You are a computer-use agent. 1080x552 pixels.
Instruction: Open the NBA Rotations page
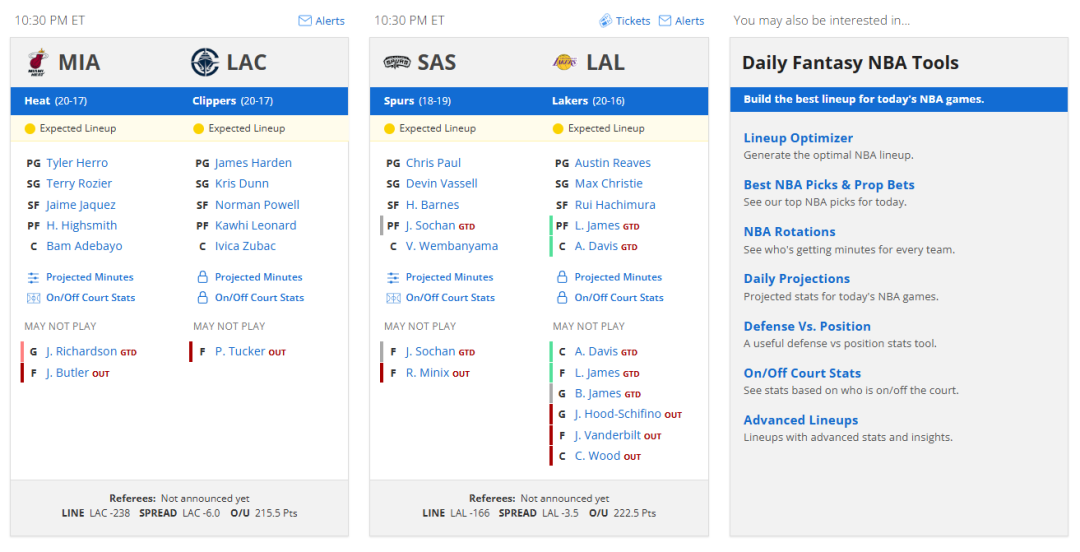(x=789, y=232)
